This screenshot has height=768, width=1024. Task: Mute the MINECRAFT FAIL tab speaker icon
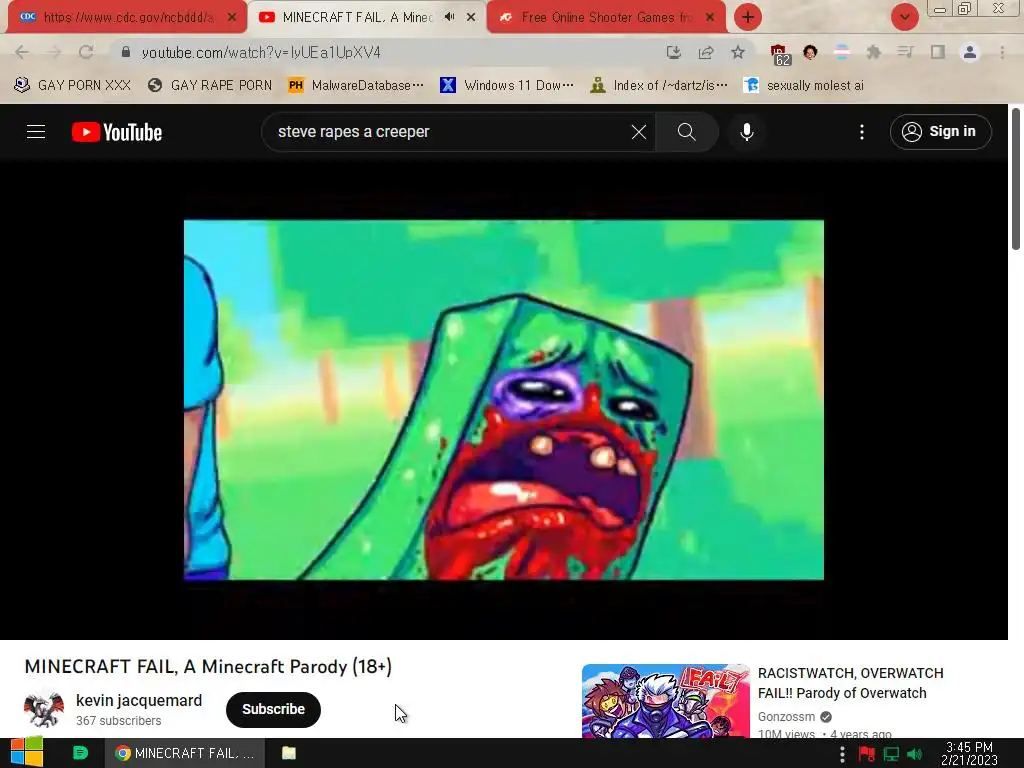click(449, 17)
